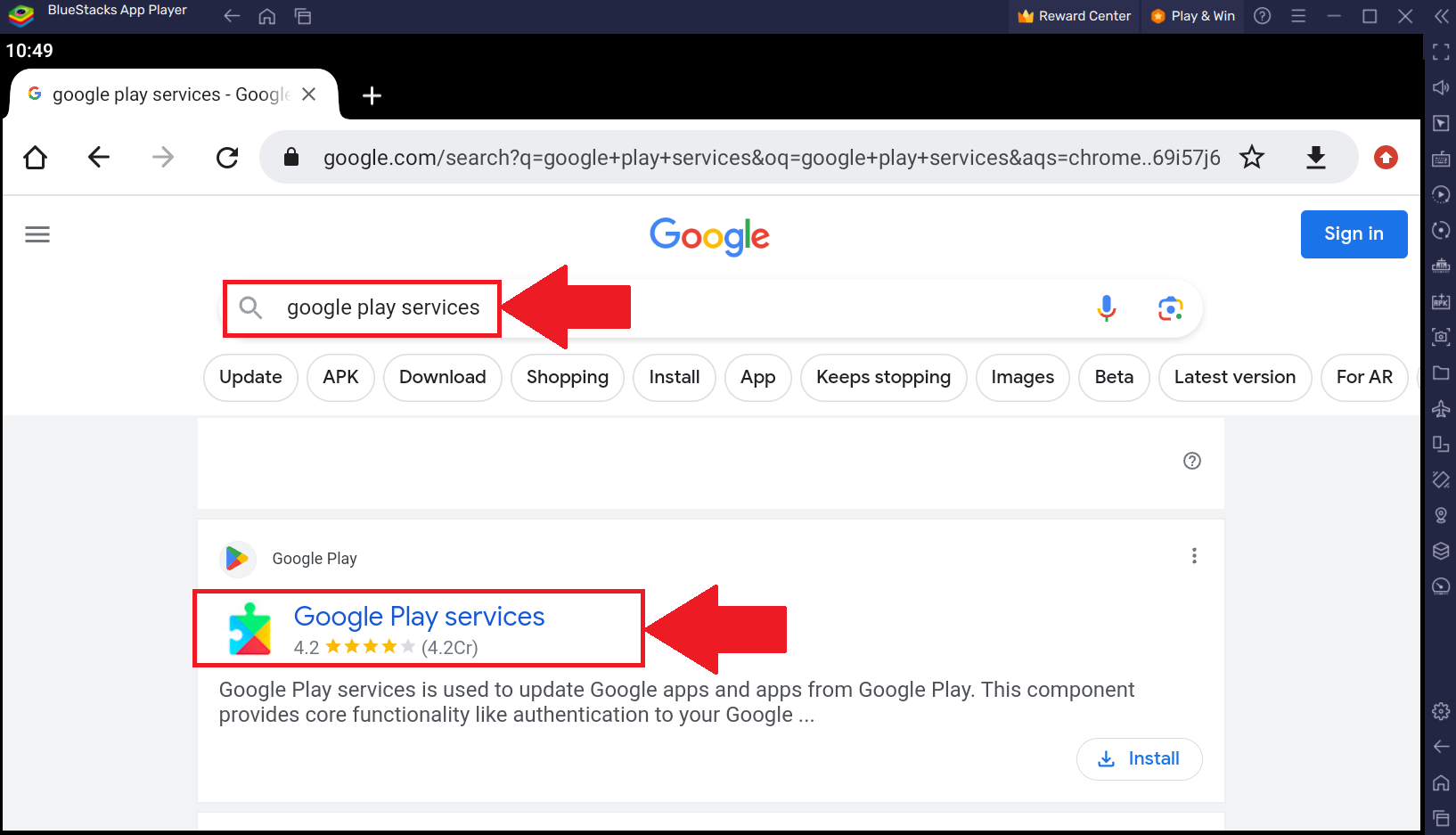
Task: Bookmark page with the star icon
Action: coord(1252,158)
